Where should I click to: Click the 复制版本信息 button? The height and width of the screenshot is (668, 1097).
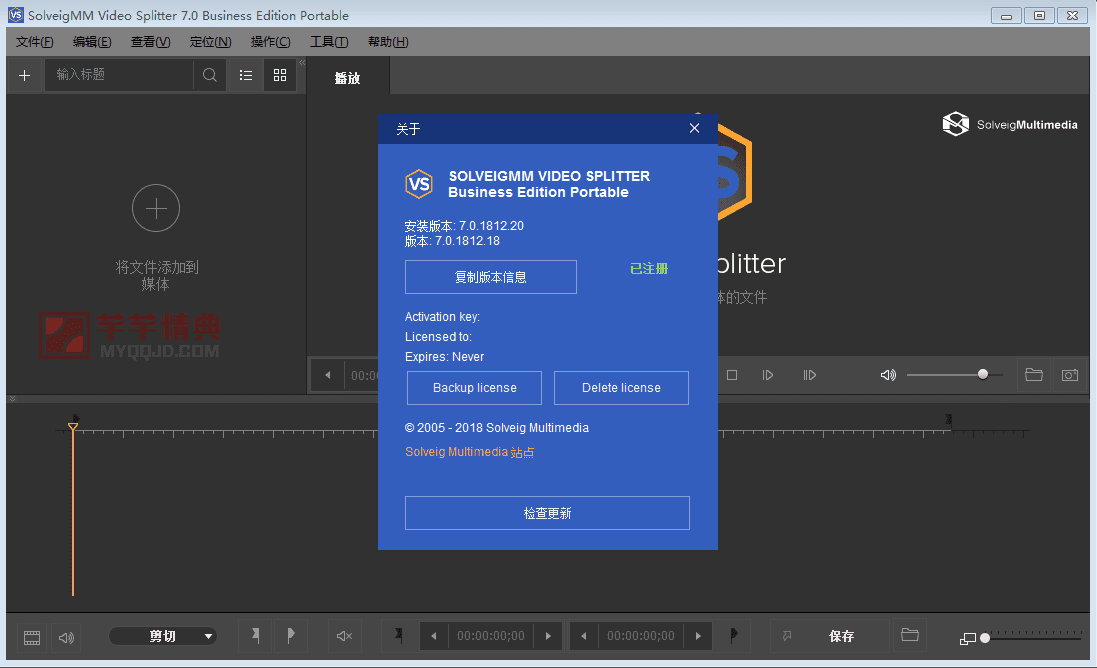pyautogui.click(x=490, y=277)
